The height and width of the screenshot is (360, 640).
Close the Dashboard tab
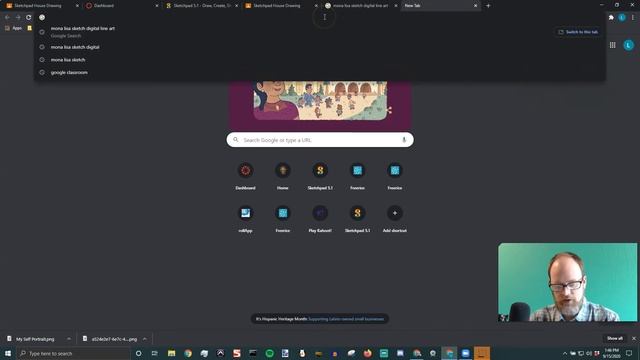click(x=157, y=6)
